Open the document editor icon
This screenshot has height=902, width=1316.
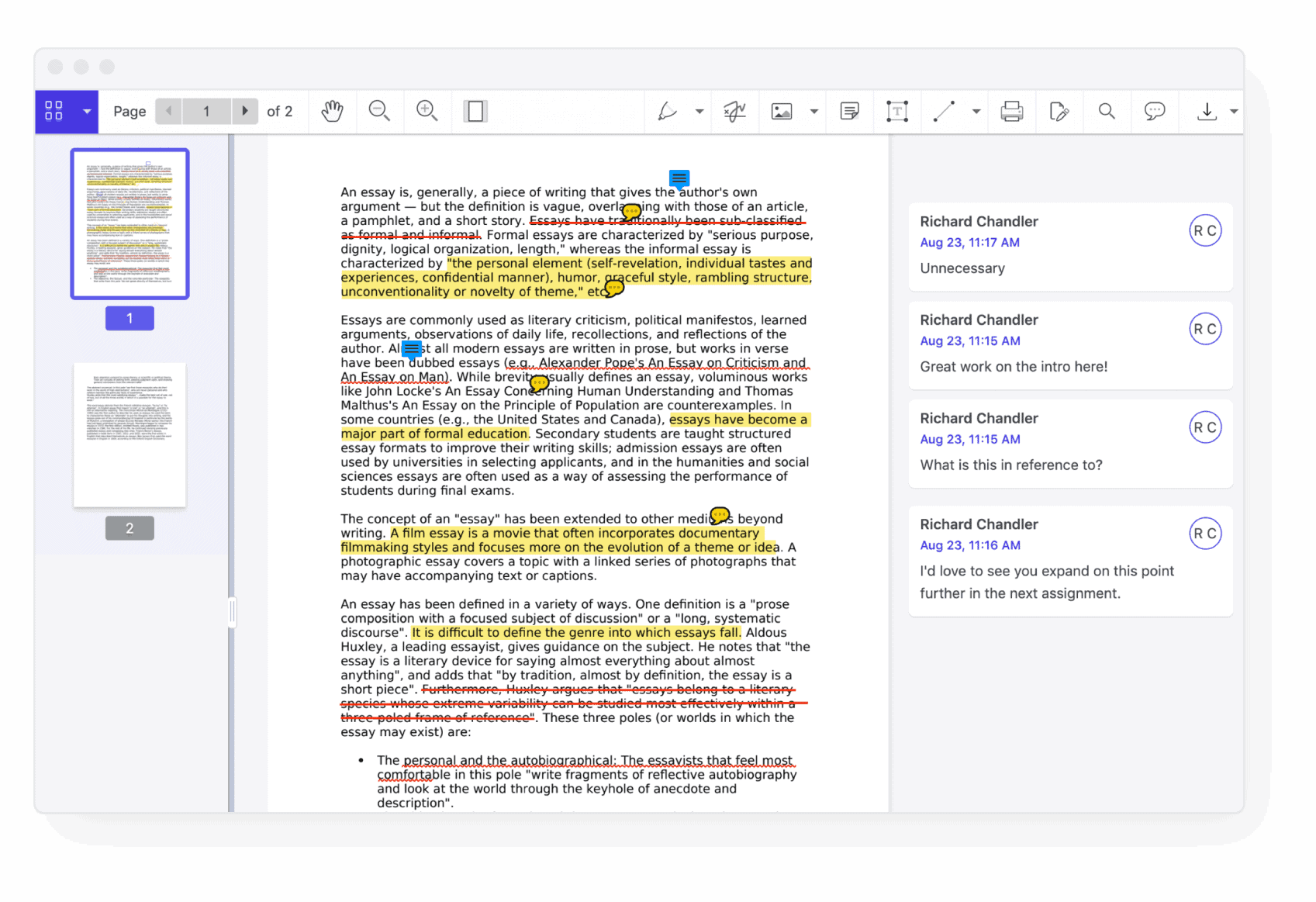1059,111
